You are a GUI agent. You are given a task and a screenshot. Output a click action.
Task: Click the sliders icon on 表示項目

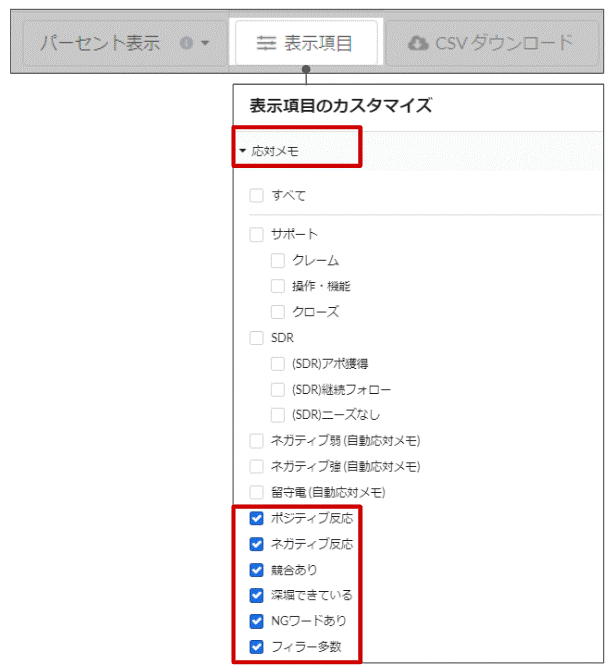[x=267, y=43]
